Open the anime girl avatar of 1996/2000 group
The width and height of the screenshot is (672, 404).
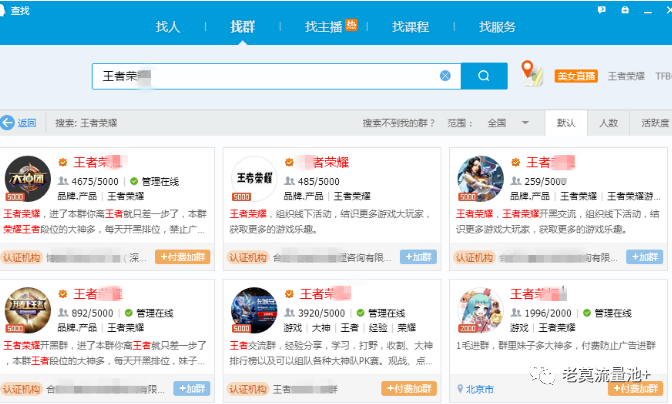pos(480,310)
